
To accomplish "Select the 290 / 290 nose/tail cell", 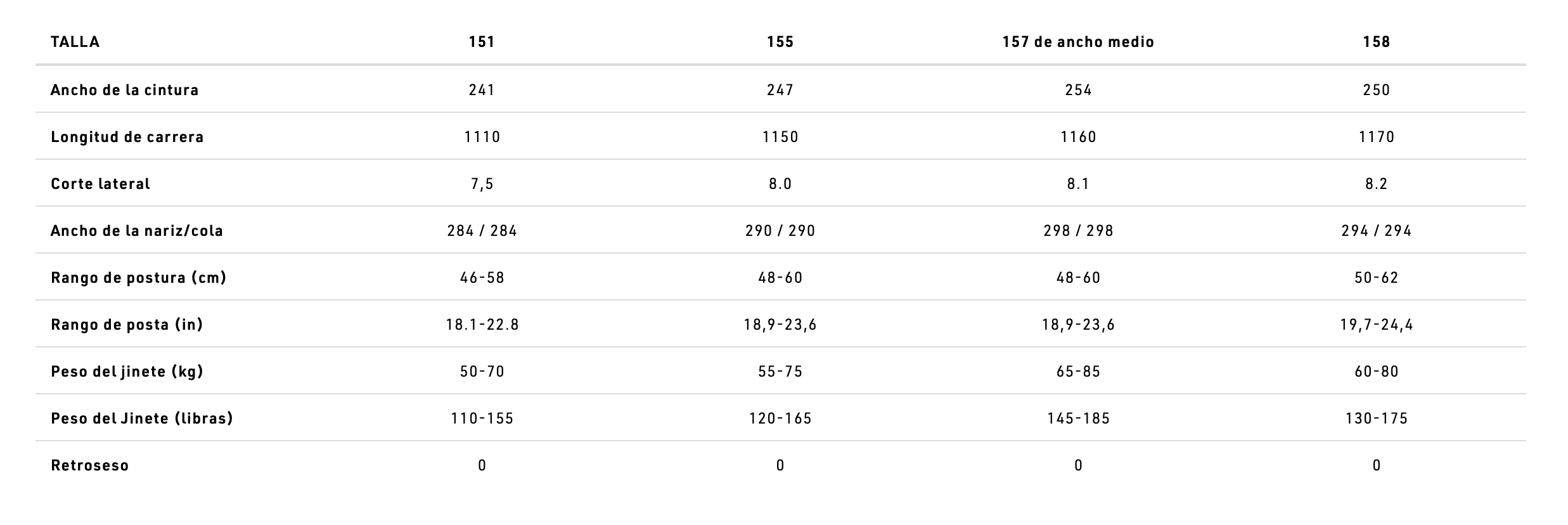I will click(x=780, y=231).
